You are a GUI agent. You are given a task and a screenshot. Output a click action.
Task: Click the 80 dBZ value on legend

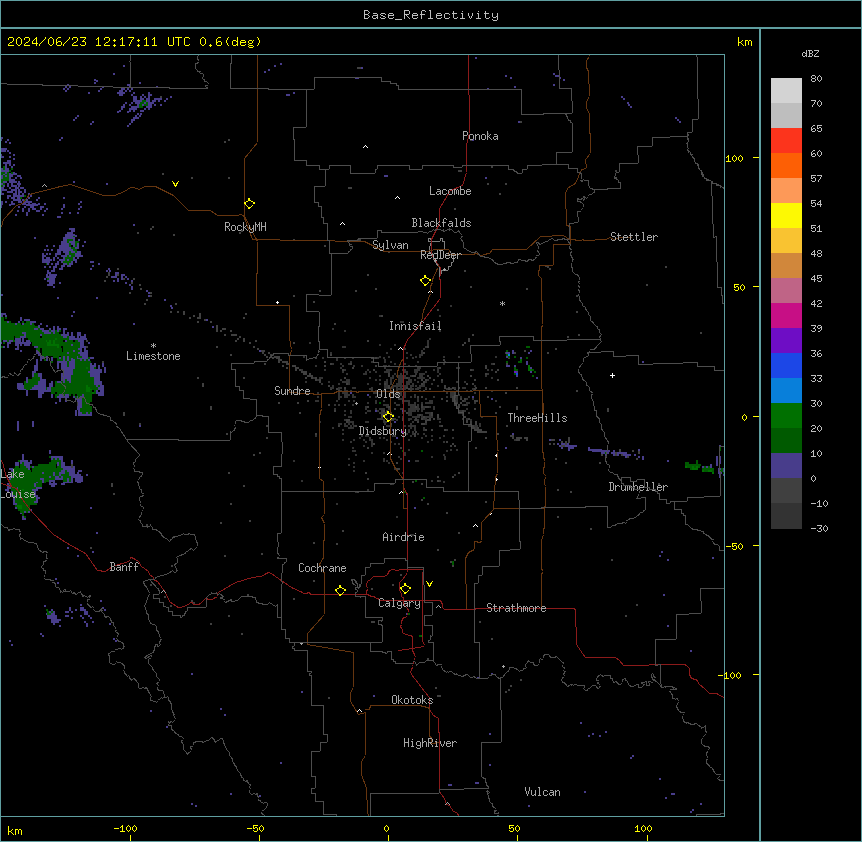click(816, 79)
